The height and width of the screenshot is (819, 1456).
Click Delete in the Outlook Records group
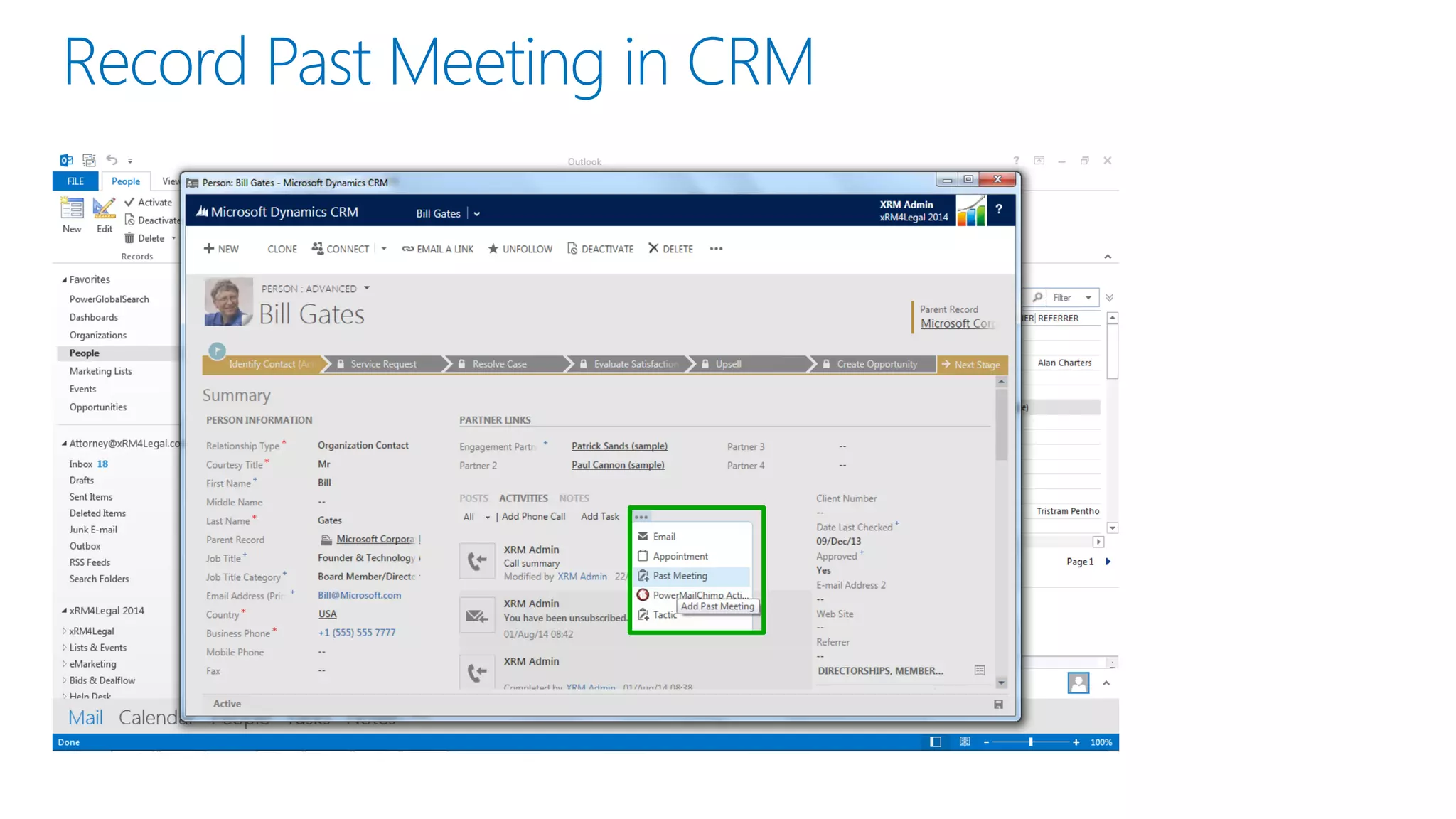(145, 238)
